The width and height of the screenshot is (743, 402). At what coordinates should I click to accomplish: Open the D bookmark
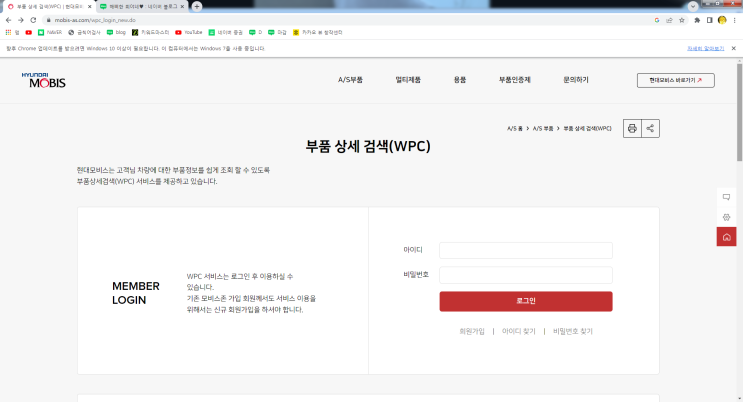click(255, 33)
